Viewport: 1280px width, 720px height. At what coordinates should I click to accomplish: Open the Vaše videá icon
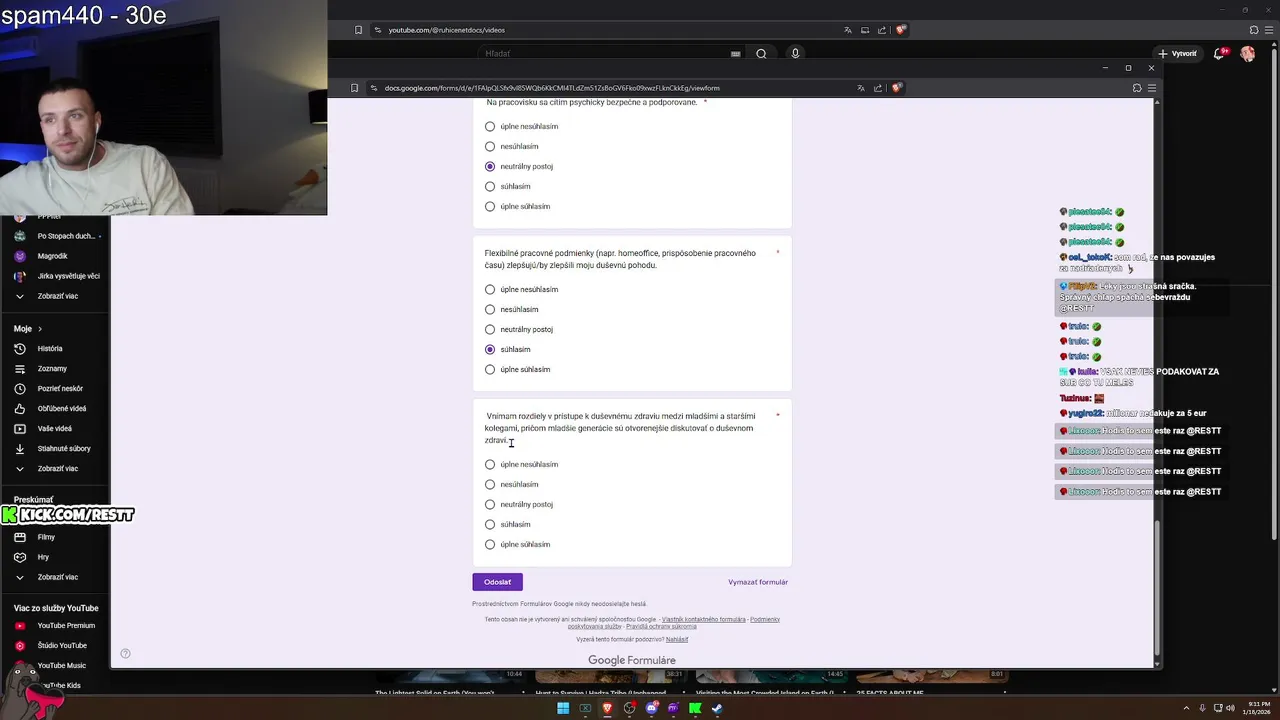point(19,429)
